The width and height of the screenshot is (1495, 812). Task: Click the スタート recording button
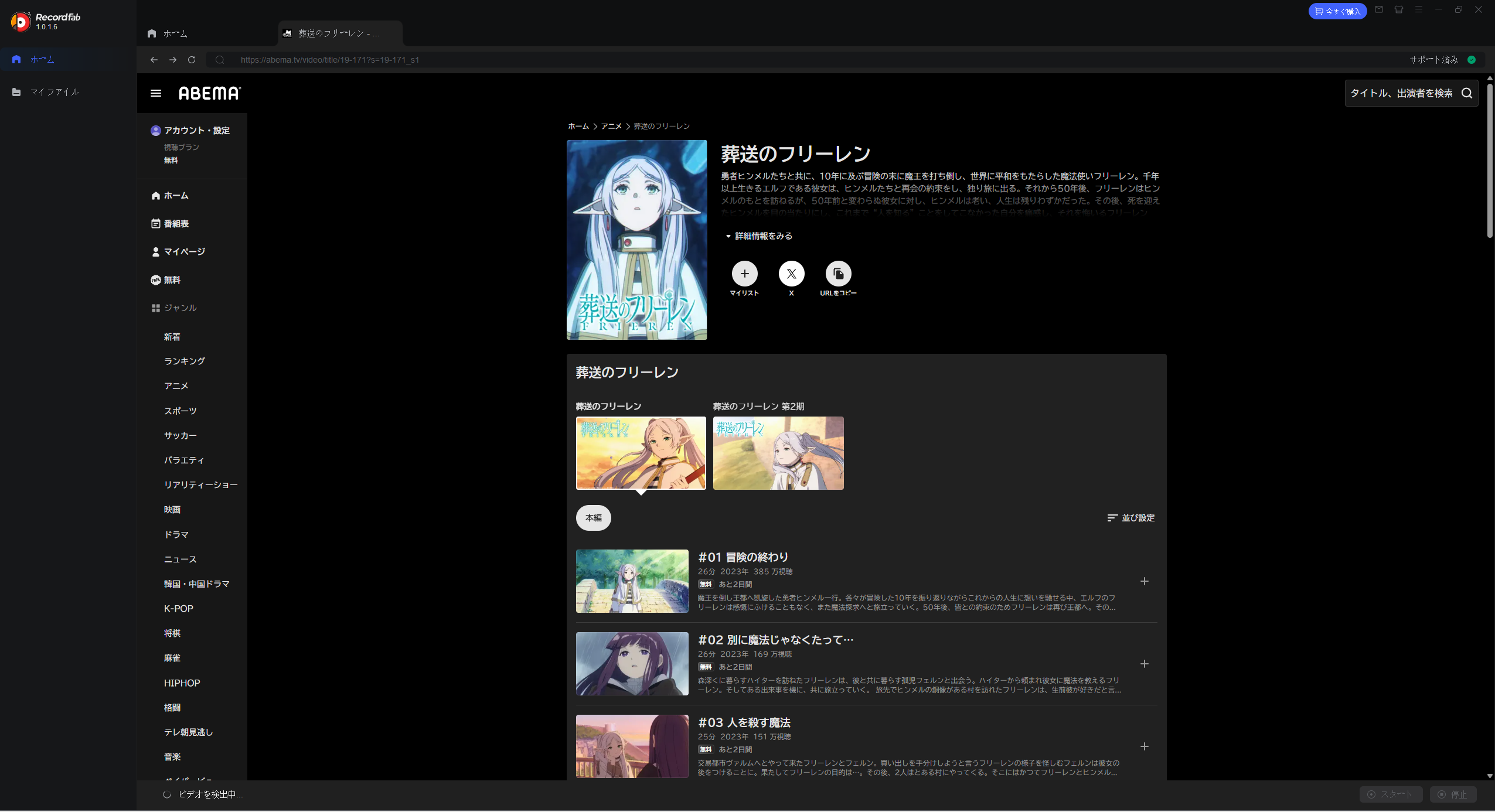tap(1391, 794)
